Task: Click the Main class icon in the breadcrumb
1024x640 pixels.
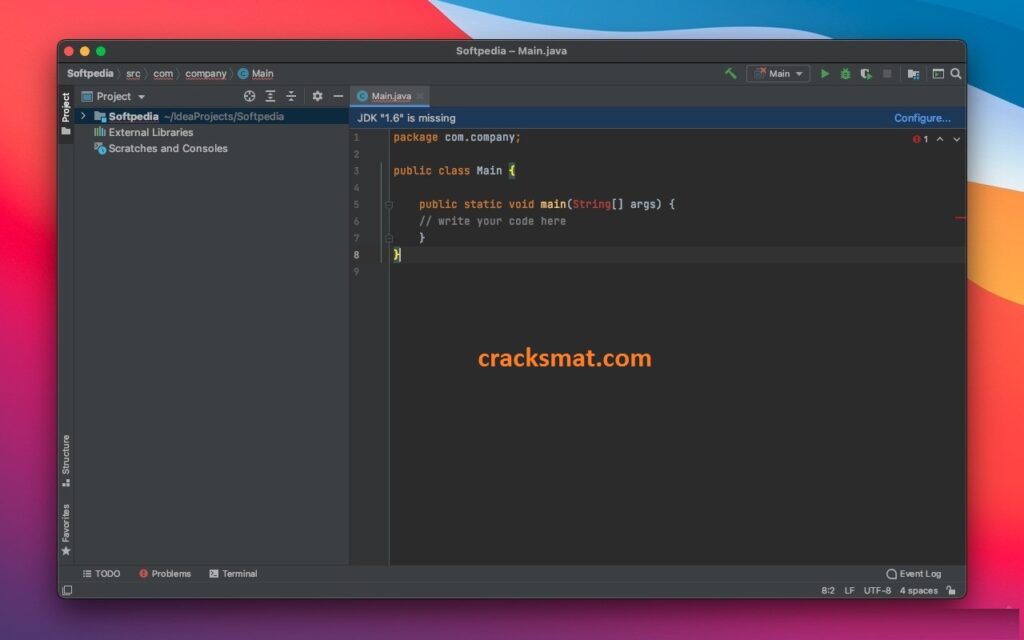Action: tap(243, 74)
